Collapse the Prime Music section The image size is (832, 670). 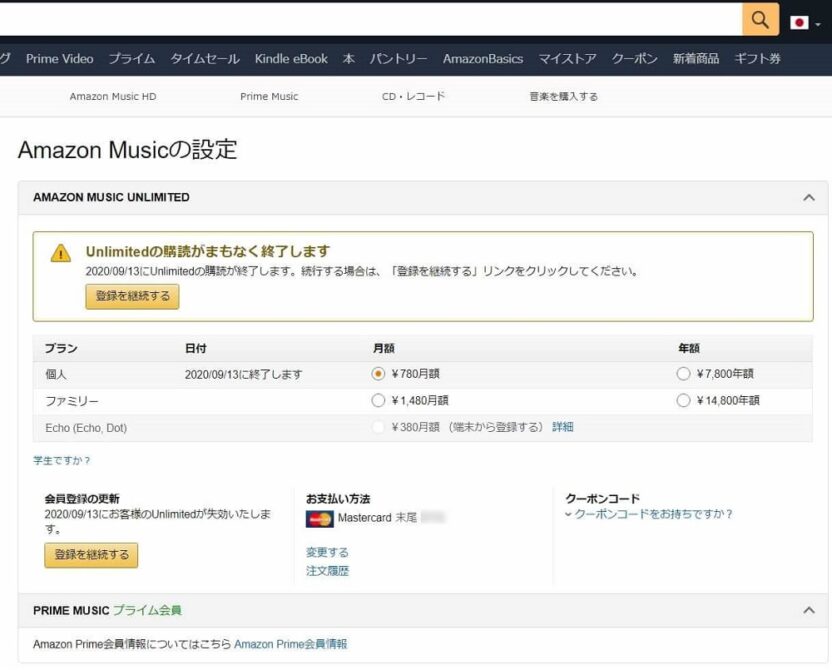click(809, 610)
